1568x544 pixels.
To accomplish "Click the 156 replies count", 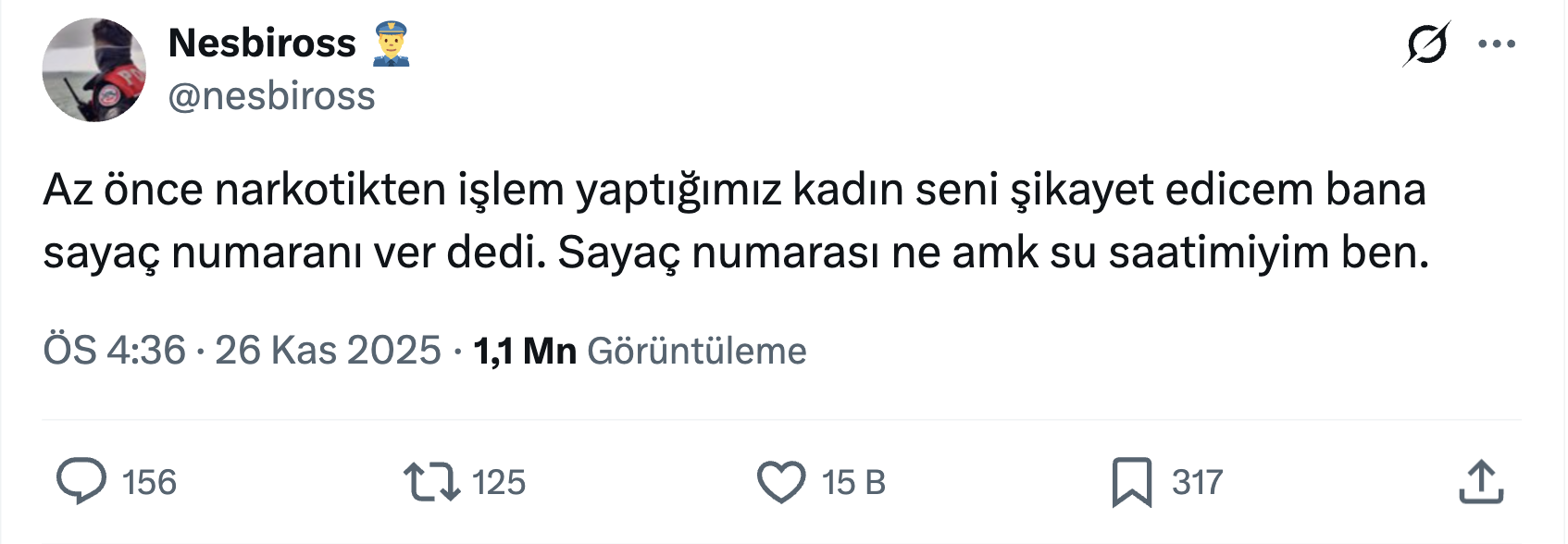I will 149,483.
